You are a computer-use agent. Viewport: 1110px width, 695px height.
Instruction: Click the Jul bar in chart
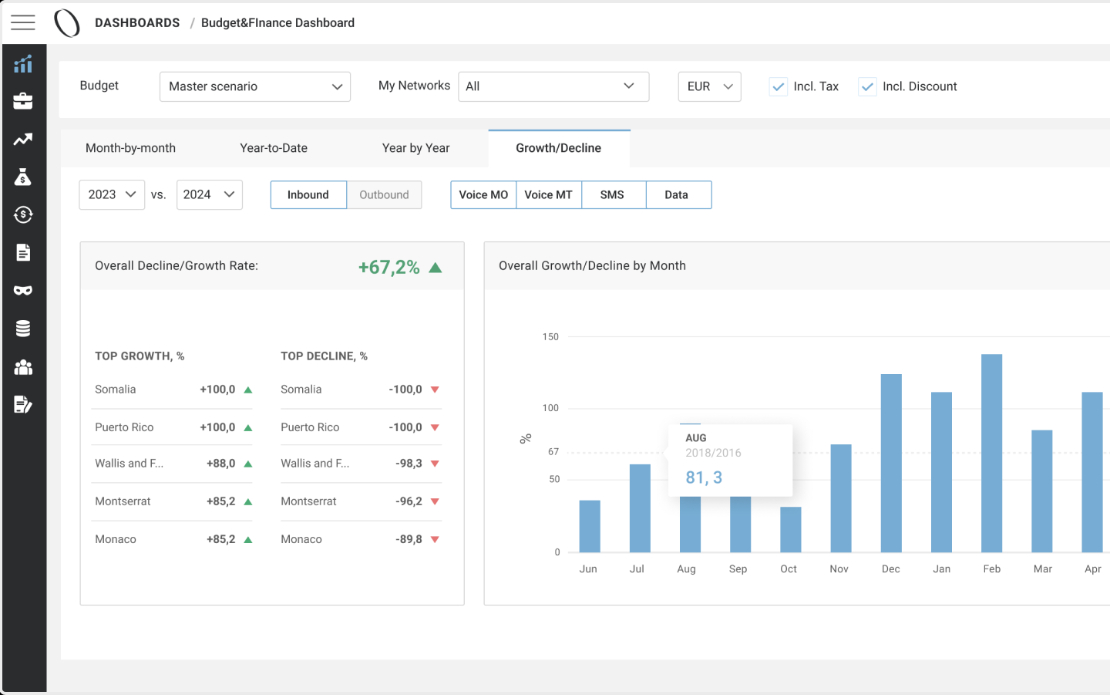[640, 508]
